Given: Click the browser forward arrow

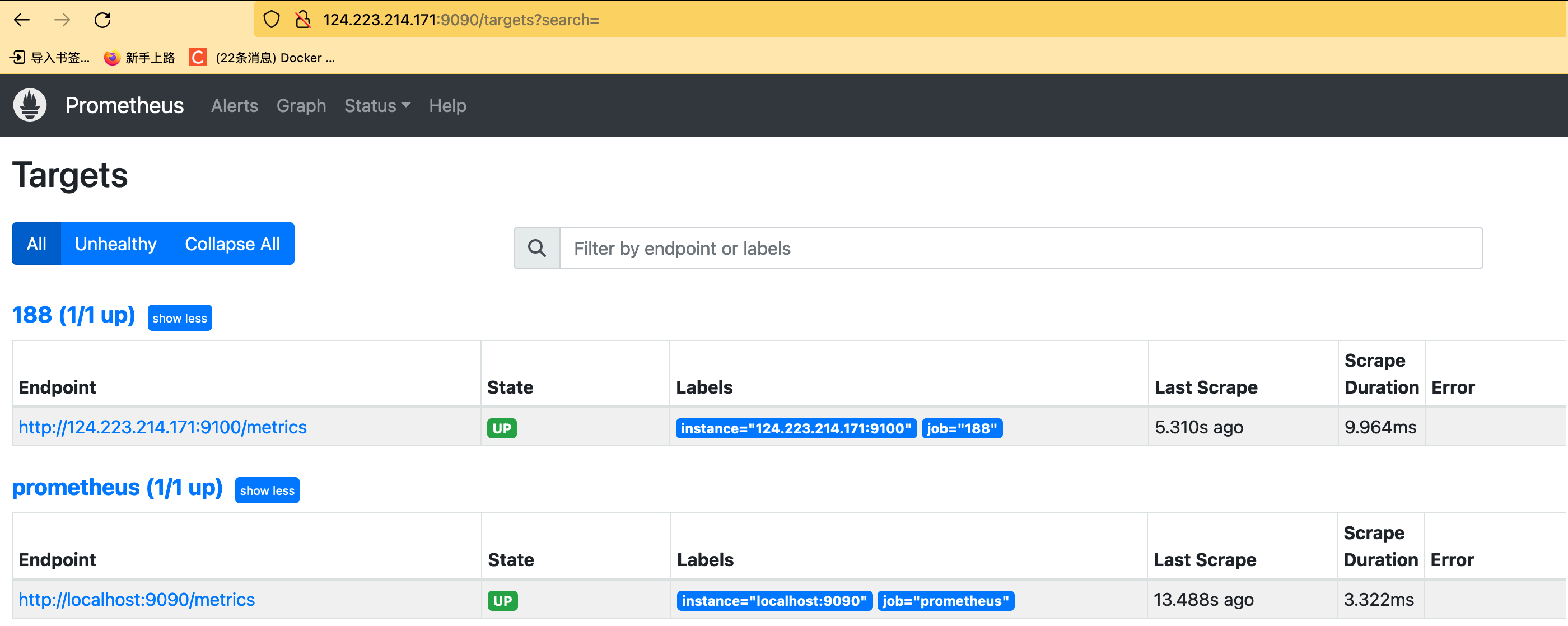Looking at the screenshot, I should 62,20.
